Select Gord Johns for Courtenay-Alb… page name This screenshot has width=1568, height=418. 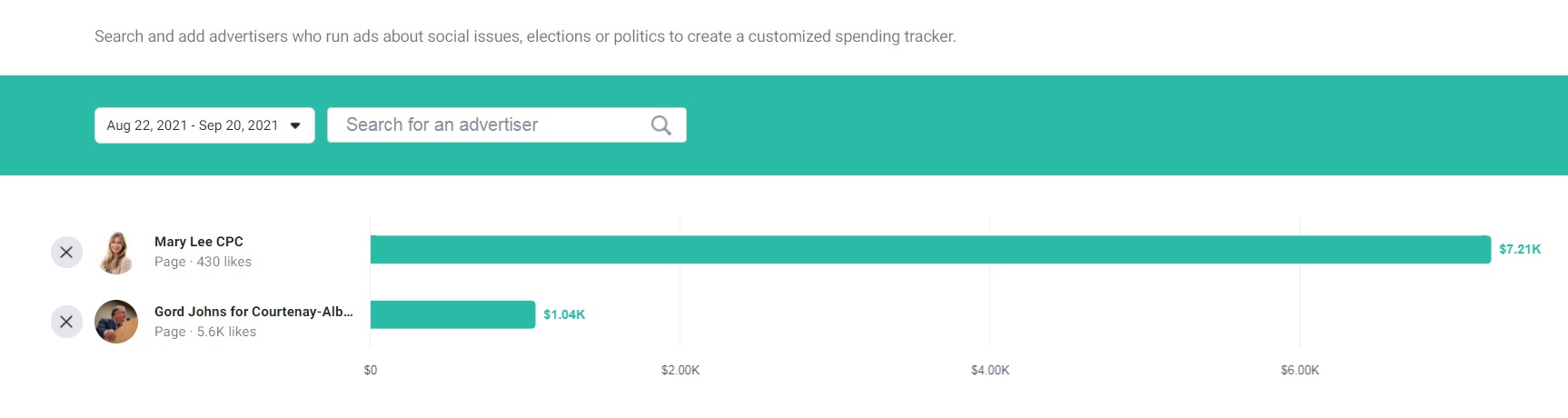pyautogui.click(x=253, y=312)
